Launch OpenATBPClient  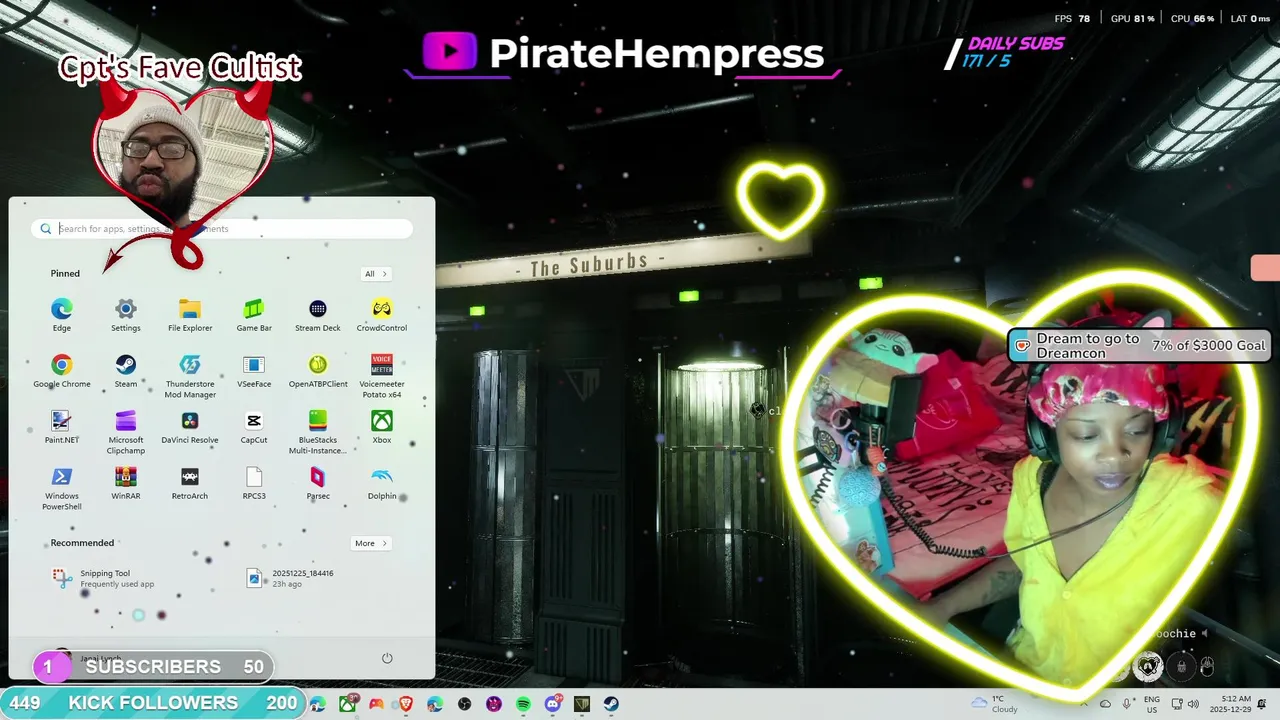(x=318, y=371)
